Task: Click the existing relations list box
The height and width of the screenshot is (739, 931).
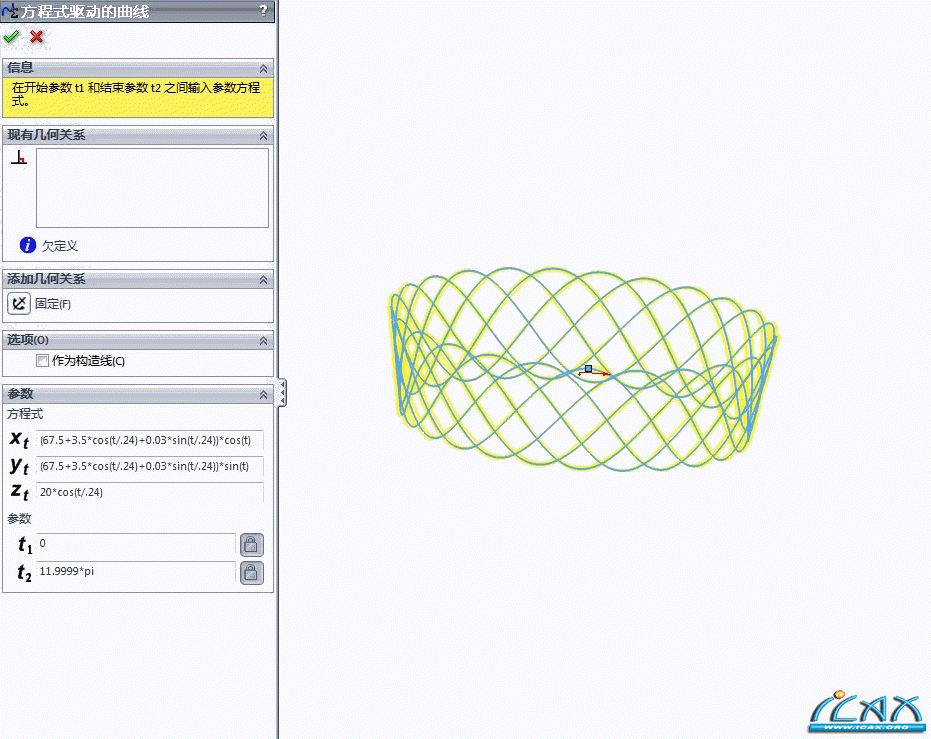Action: [x=152, y=188]
